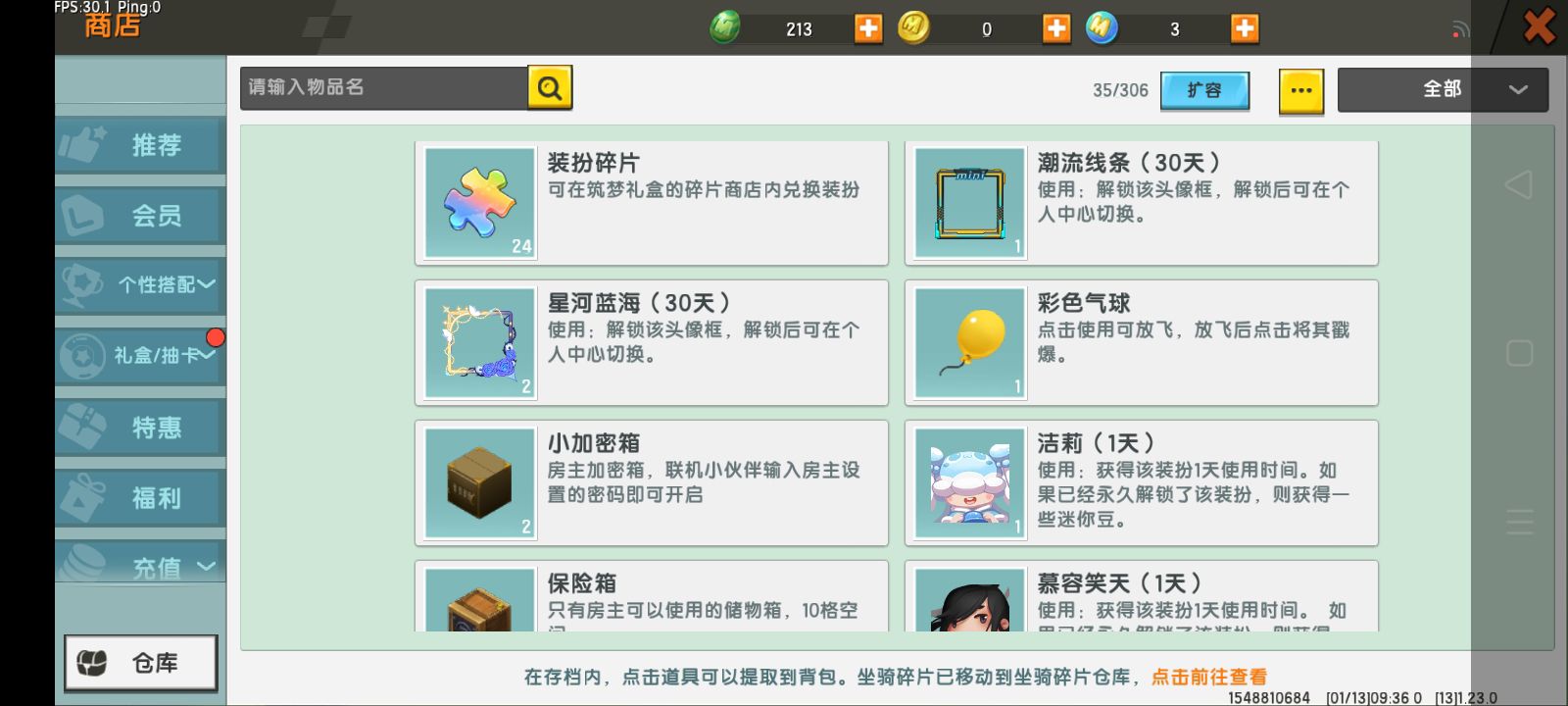Click the yellow search magnifier icon
Image resolution: width=1568 pixels, height=706 pixels.
click(x=550, y=88)
